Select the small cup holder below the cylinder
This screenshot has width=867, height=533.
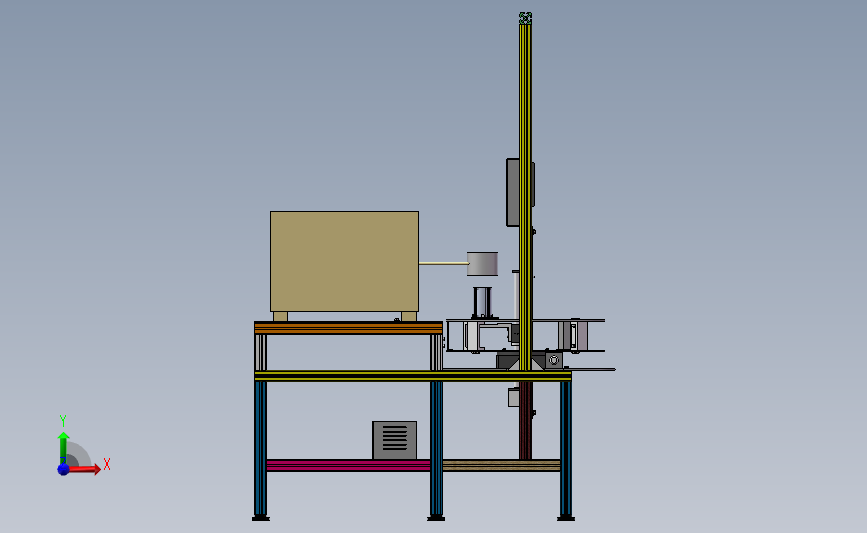pos(482,302)
